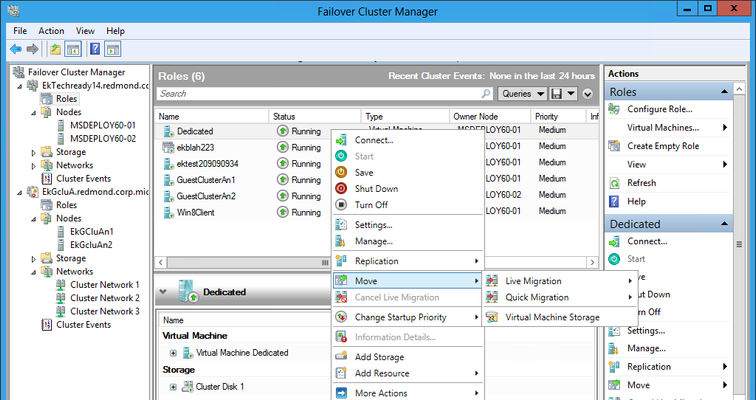Screen dimensions: 756x400
Task: Click the Back arrow toolbar icon
Action: (15, 49)
